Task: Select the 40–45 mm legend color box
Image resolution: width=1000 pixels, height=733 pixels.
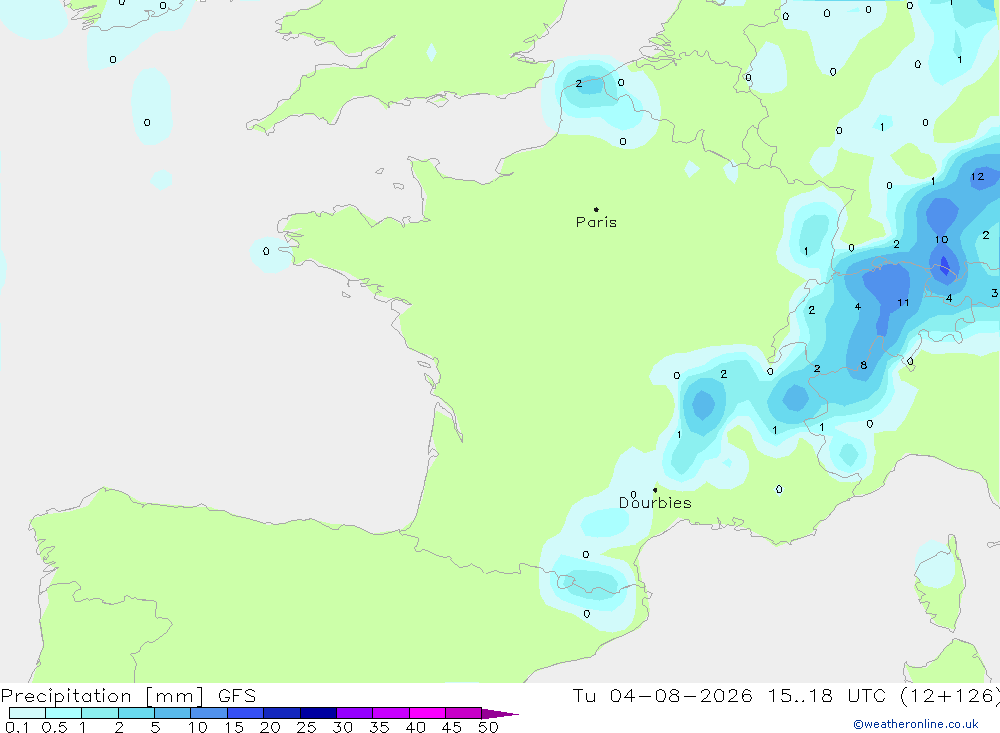Action: pyautogui.click(x=427, y=713)
